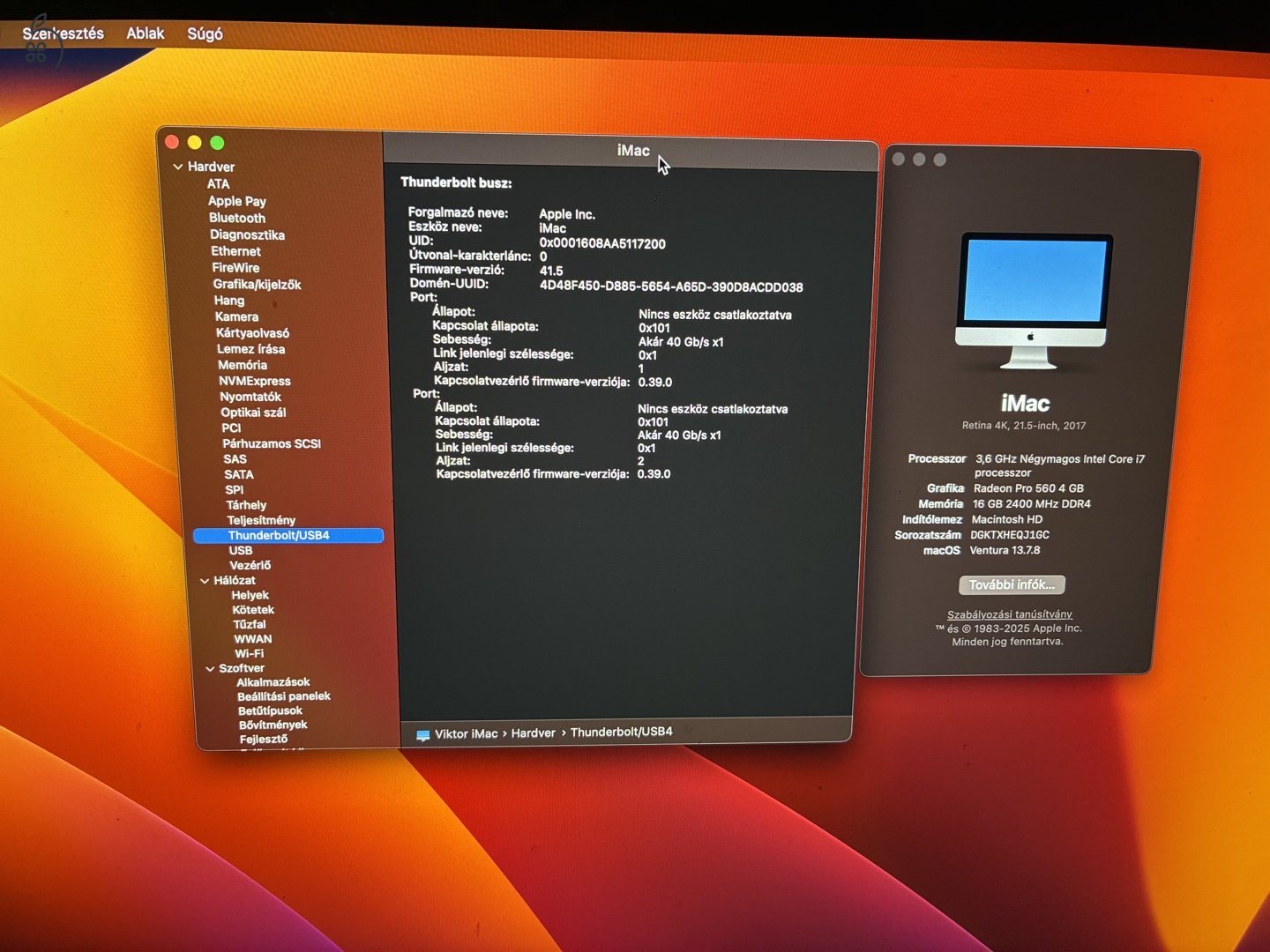
Task: Select USB in the hardware list
Action: [241, 550]
